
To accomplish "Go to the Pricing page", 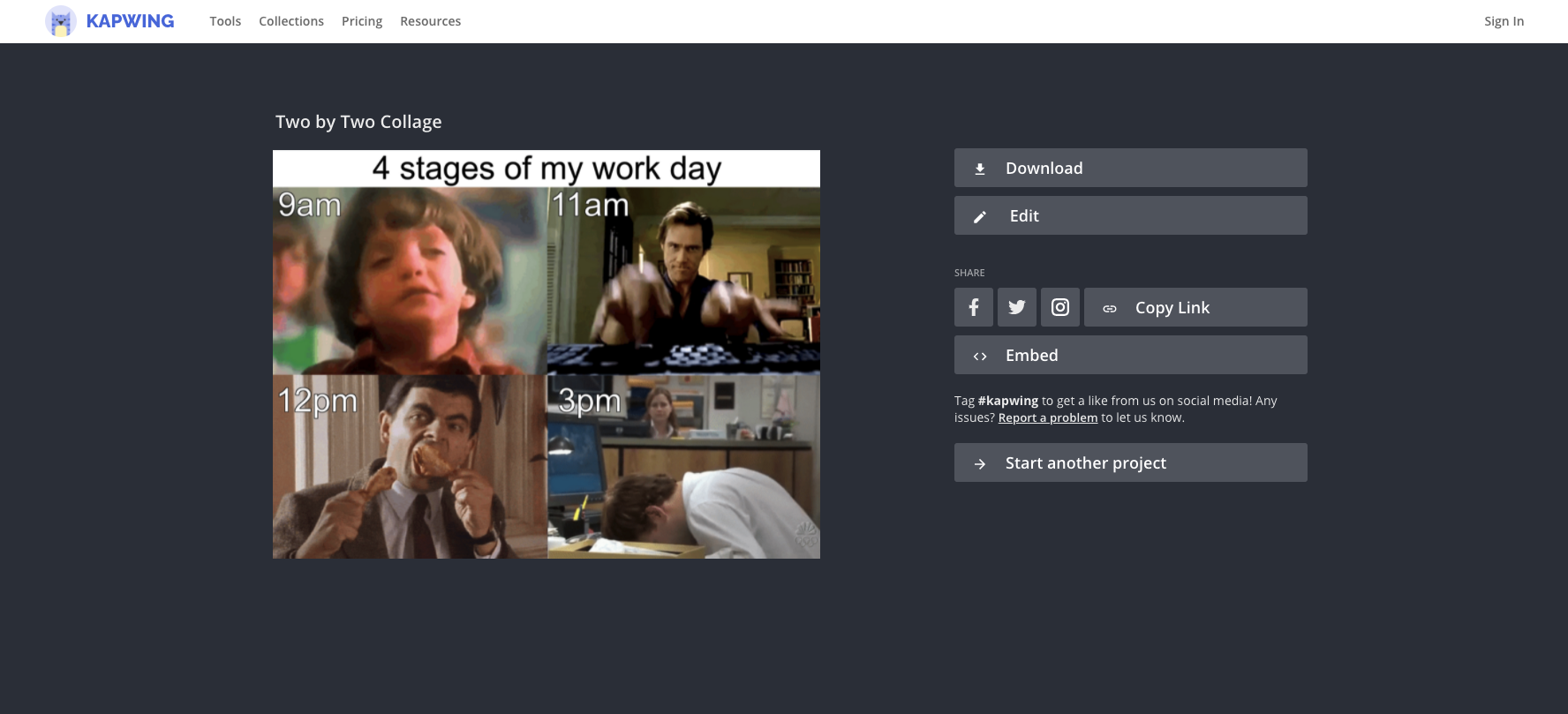I will 362,21.
